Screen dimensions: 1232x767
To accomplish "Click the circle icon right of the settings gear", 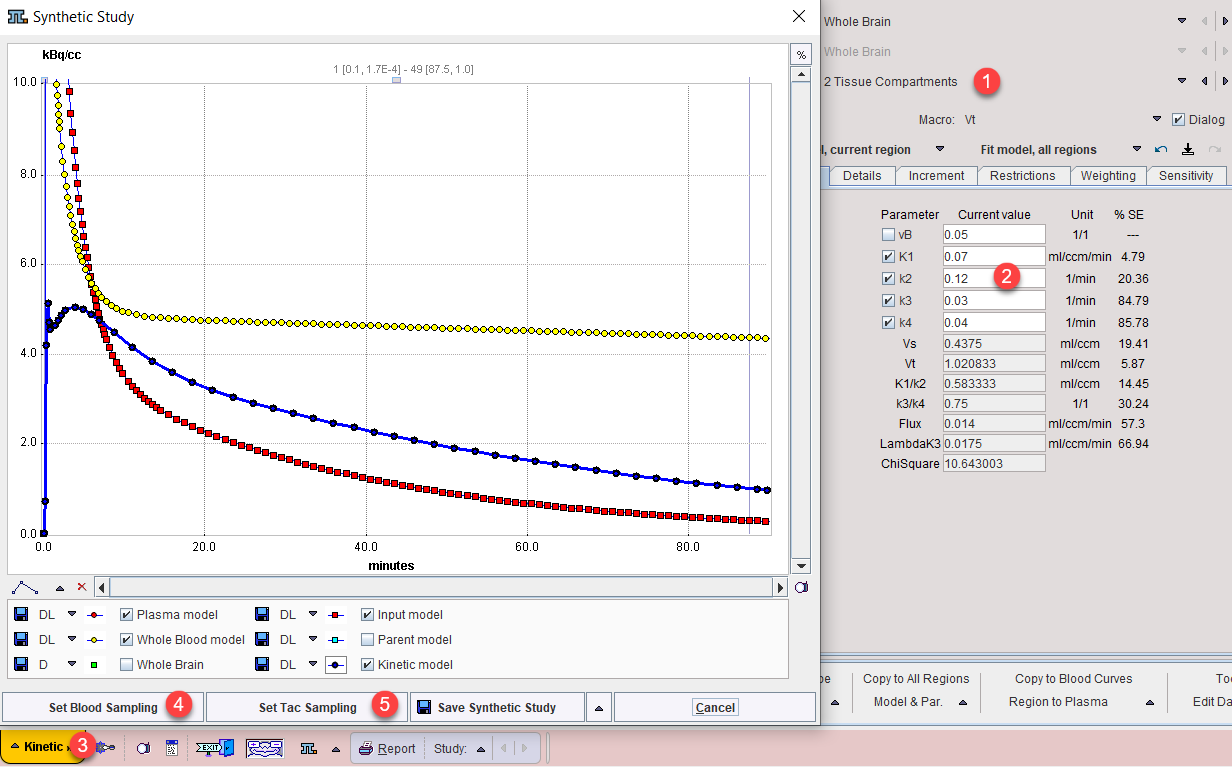I will pos(142,748).
